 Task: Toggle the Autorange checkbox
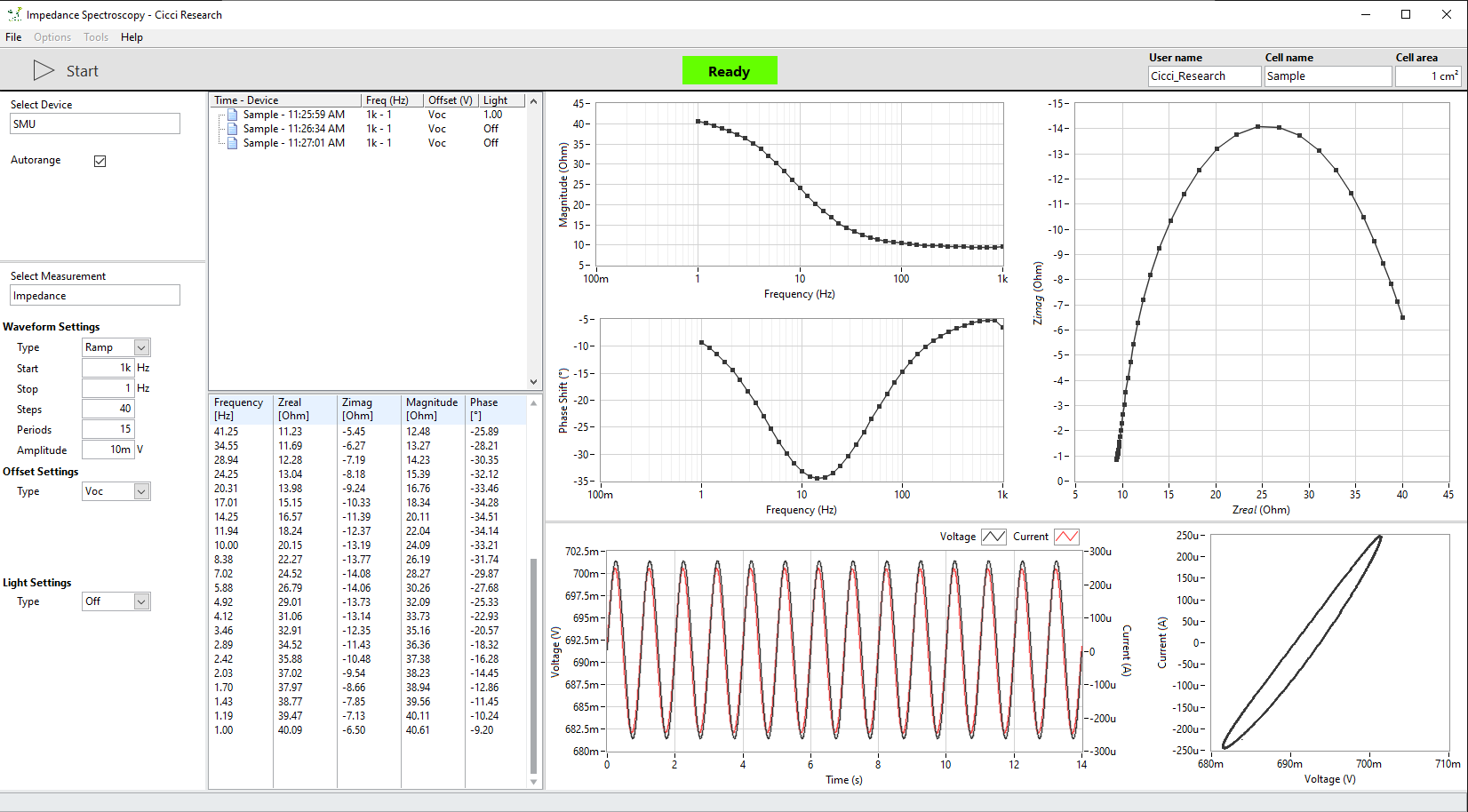100,161
